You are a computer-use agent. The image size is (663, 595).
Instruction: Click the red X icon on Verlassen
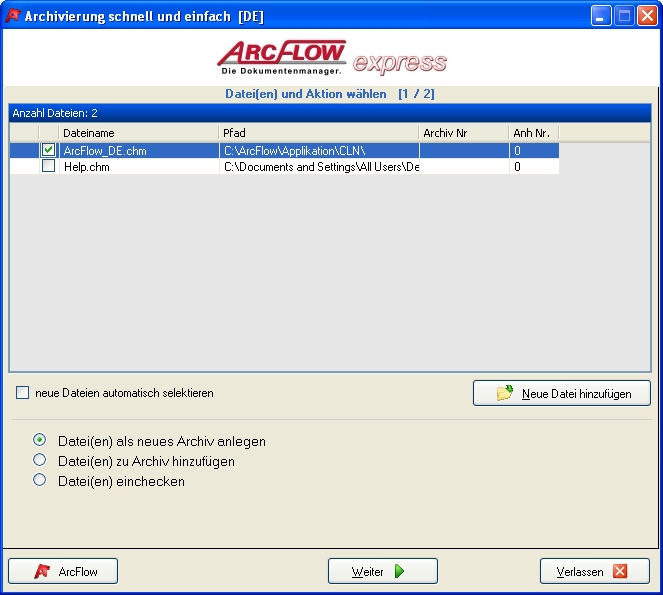[x=620, y=571]
